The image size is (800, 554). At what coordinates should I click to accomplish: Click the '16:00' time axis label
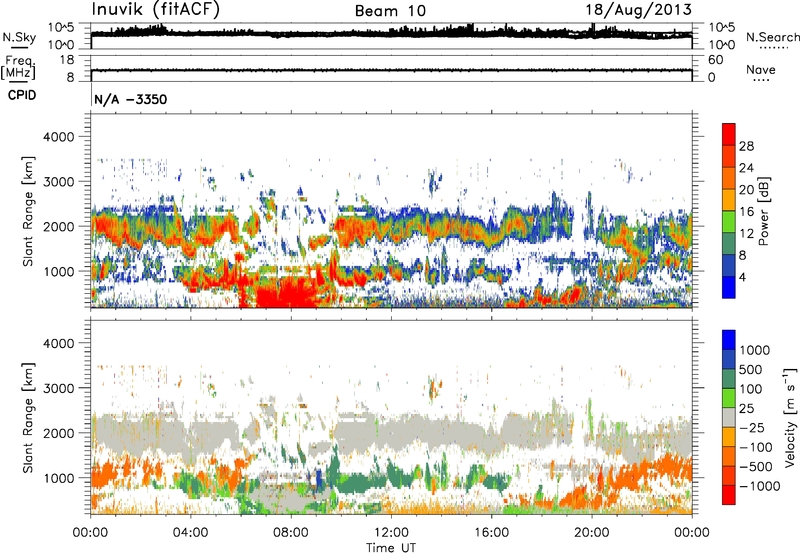point(491,533)
